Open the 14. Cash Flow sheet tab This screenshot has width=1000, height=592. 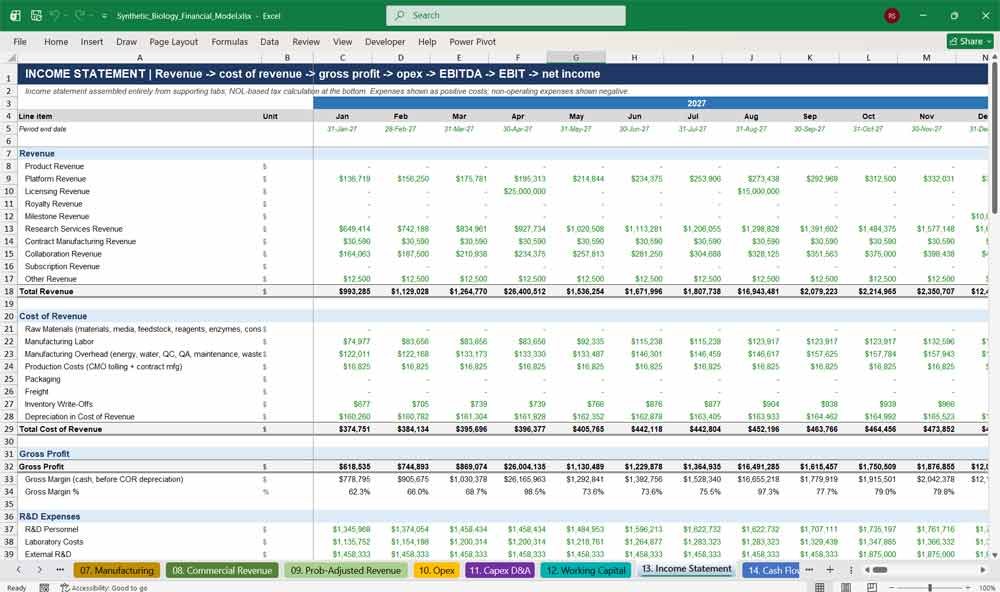(772, 570)
